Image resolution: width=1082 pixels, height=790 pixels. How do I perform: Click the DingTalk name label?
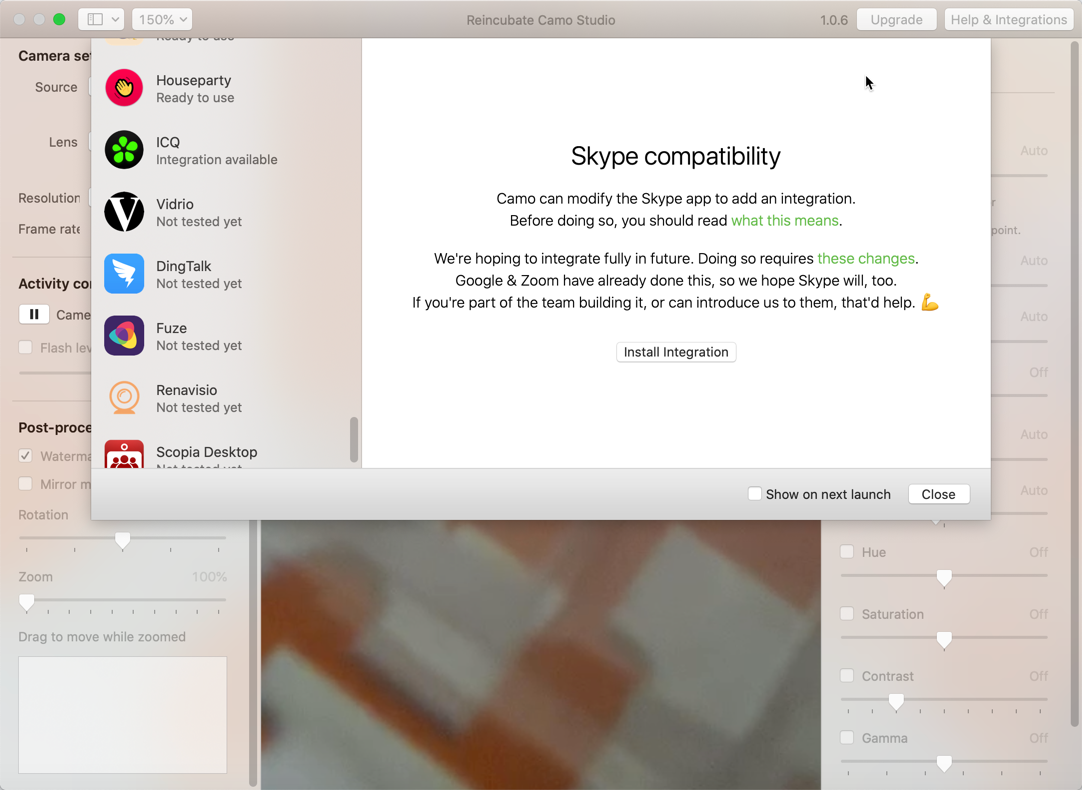(184, 266)
